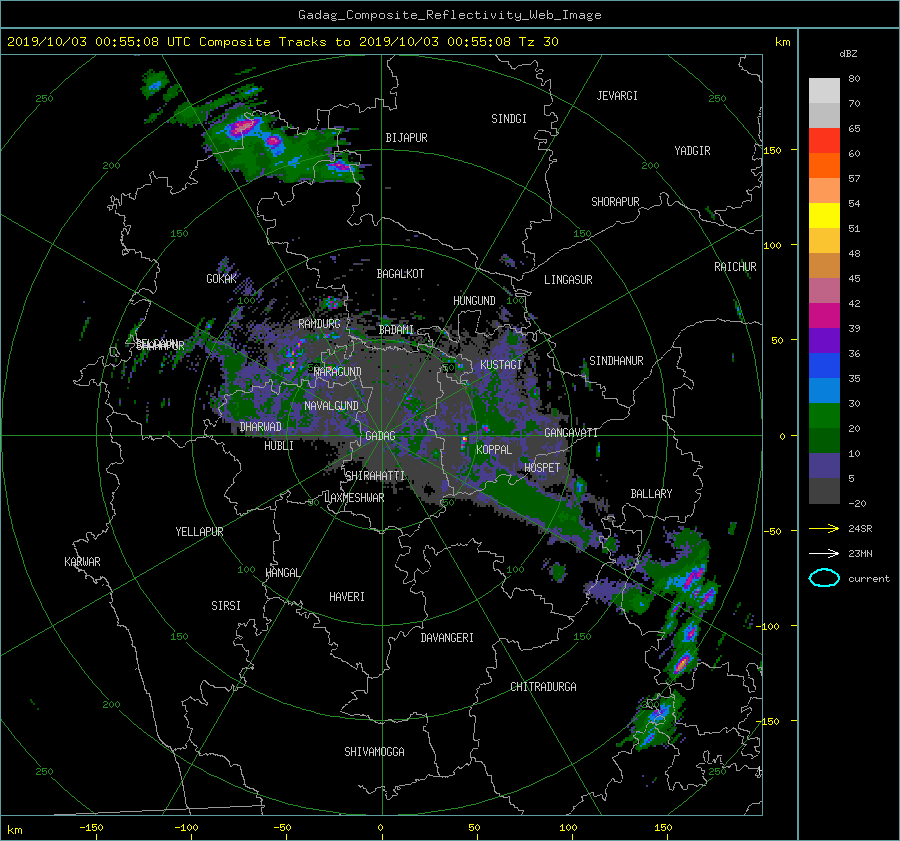Click the BALLARY city label
The image size is (900, 841).
click(651, 494)
